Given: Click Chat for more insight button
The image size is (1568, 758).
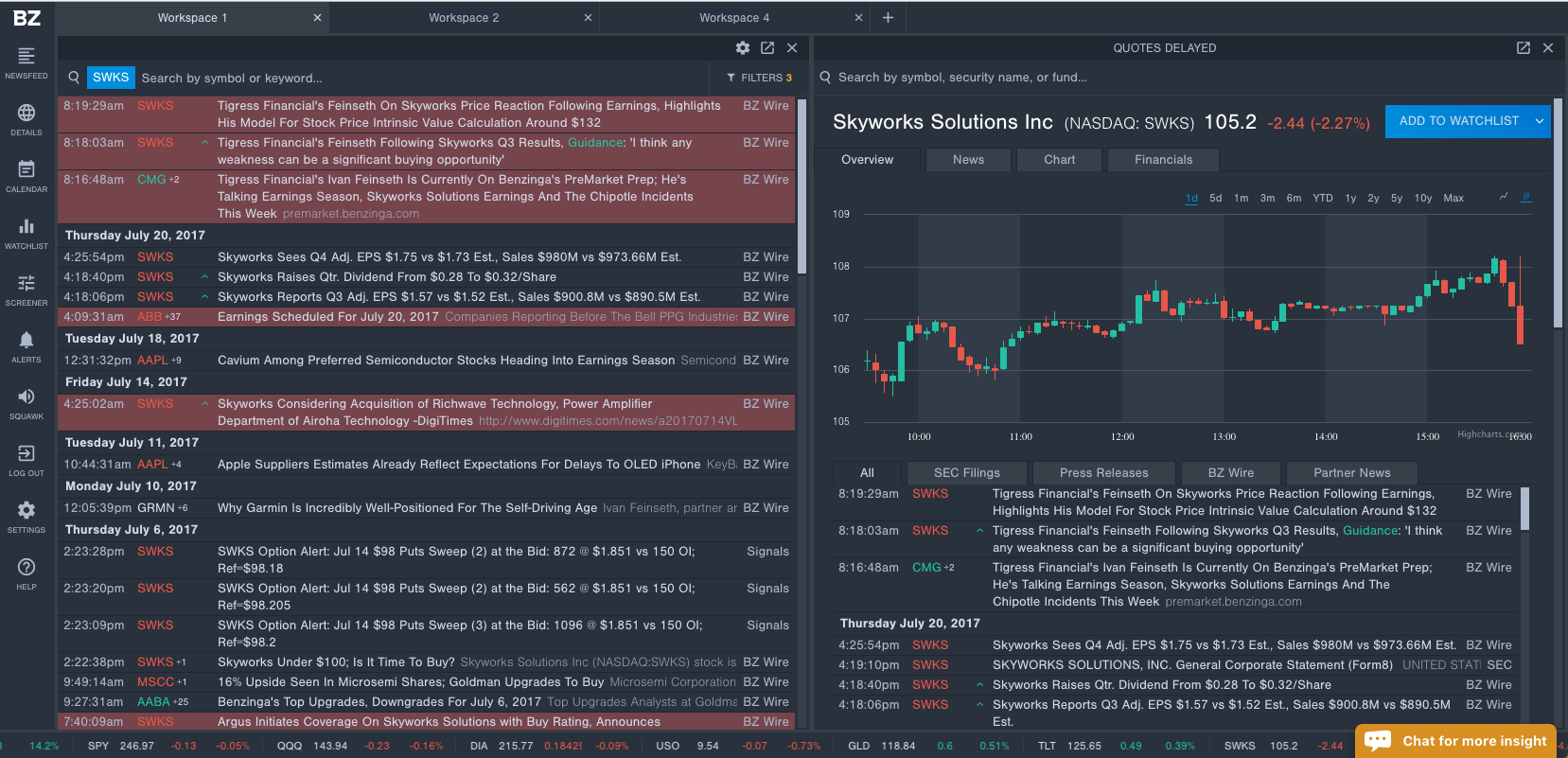Looking at the screenshot, I should click(1457, 741).
